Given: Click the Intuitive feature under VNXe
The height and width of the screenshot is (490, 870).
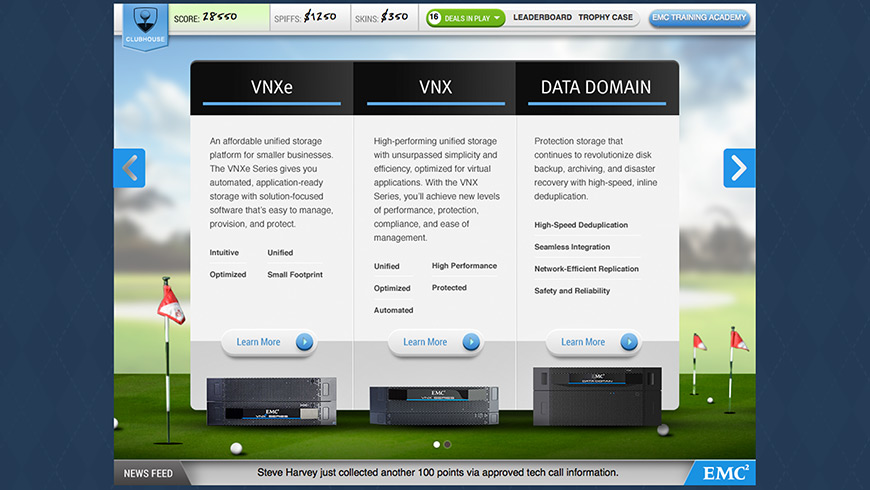Looking at the screenshot, I should 224,252.
